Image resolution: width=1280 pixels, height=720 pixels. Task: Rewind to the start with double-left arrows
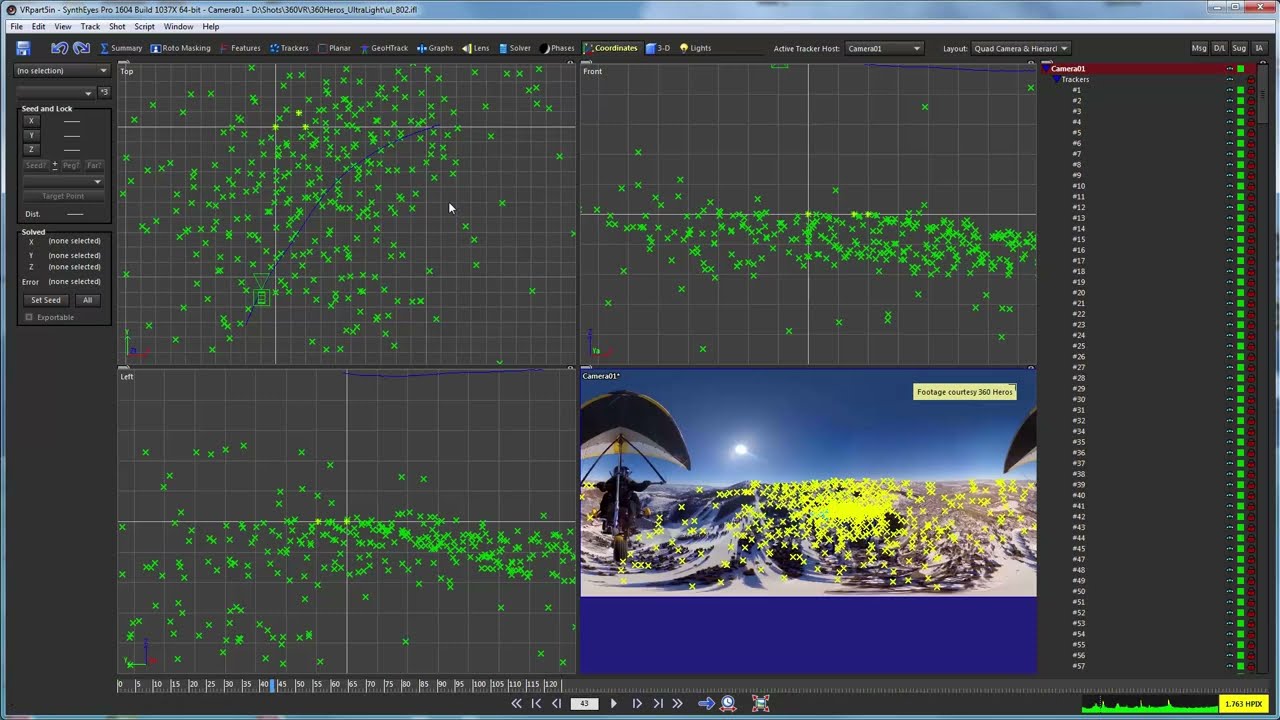click(516, 704)
